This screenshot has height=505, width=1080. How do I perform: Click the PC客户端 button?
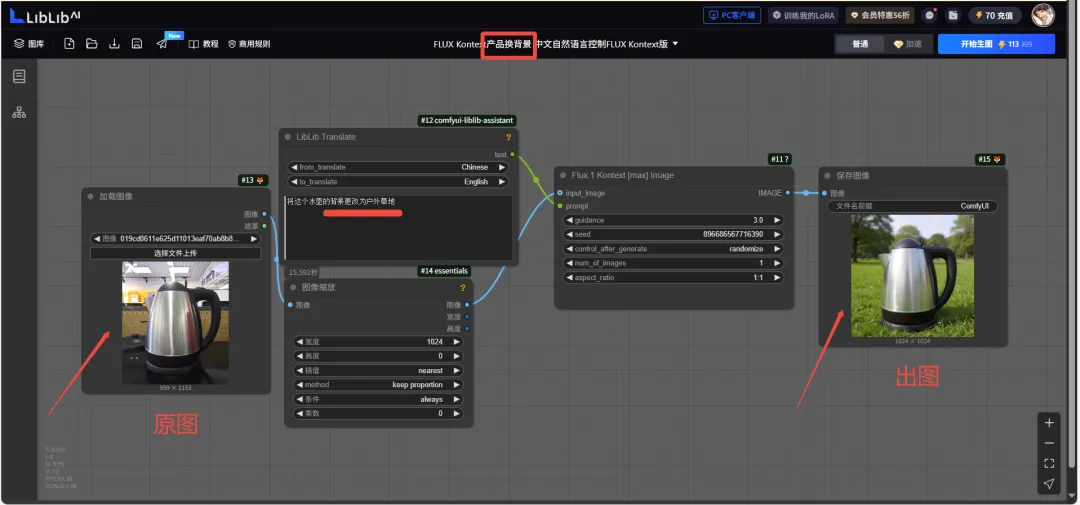[x=731, y=15]
